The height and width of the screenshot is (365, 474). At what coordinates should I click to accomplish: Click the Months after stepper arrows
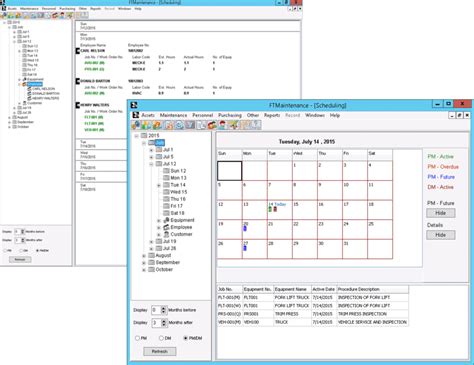click(163, 323)
